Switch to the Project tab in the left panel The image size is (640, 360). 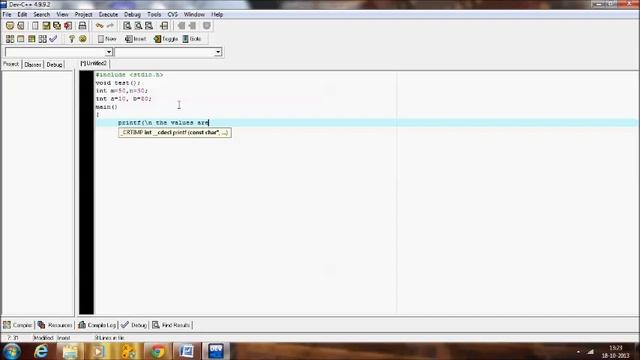(x=11, y=64)
